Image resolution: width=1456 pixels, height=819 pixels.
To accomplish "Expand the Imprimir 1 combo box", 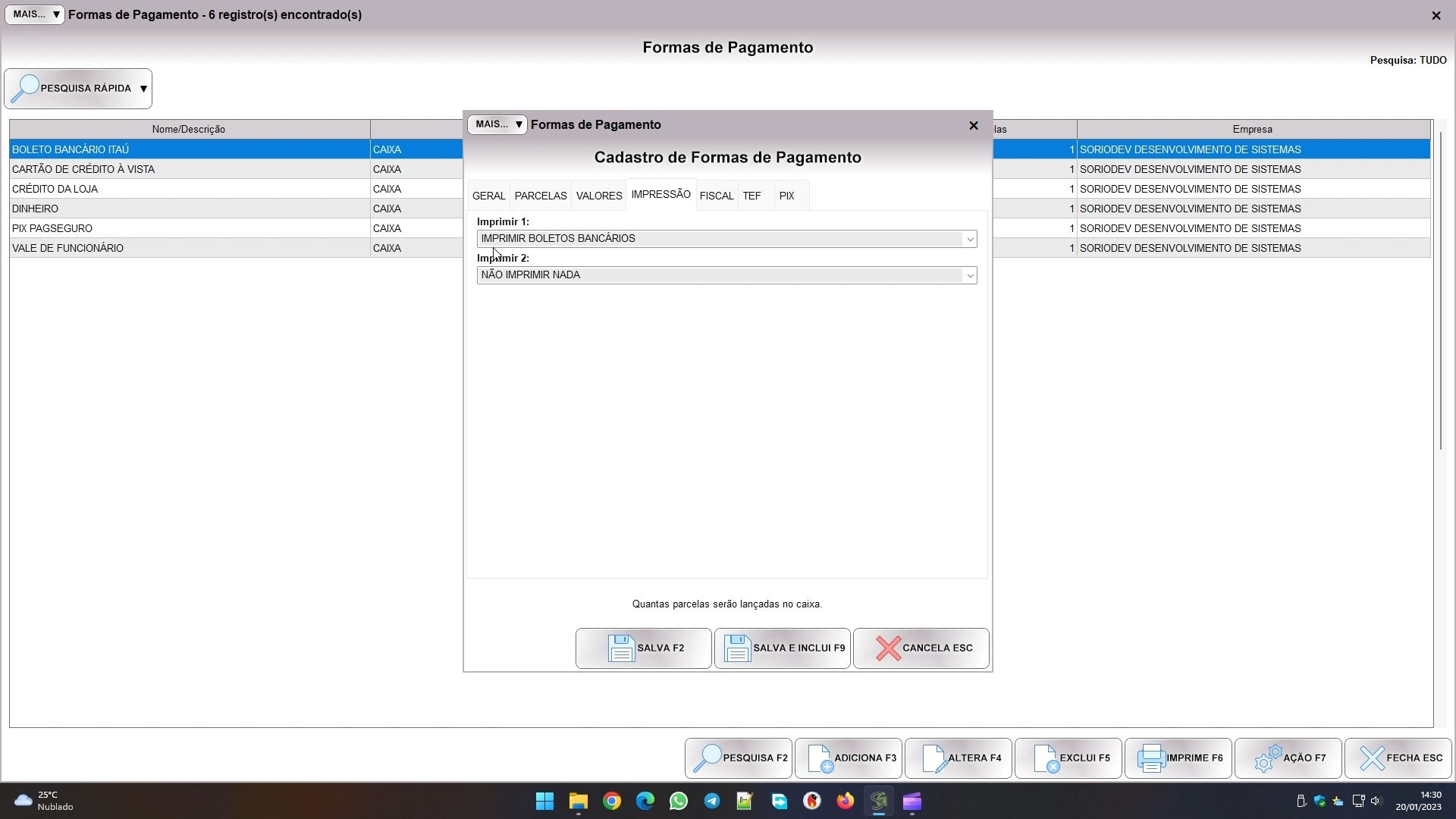I will coord(969,240).
